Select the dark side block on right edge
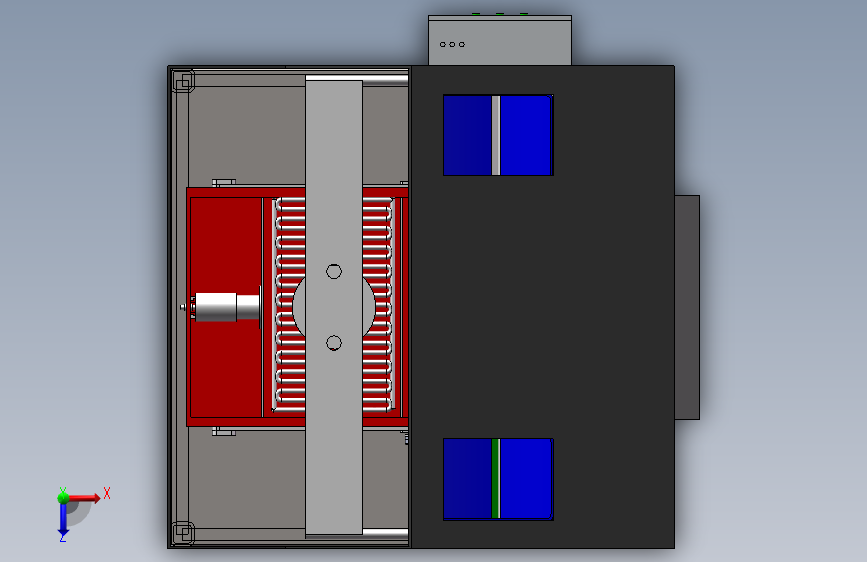 pos(687,307)
